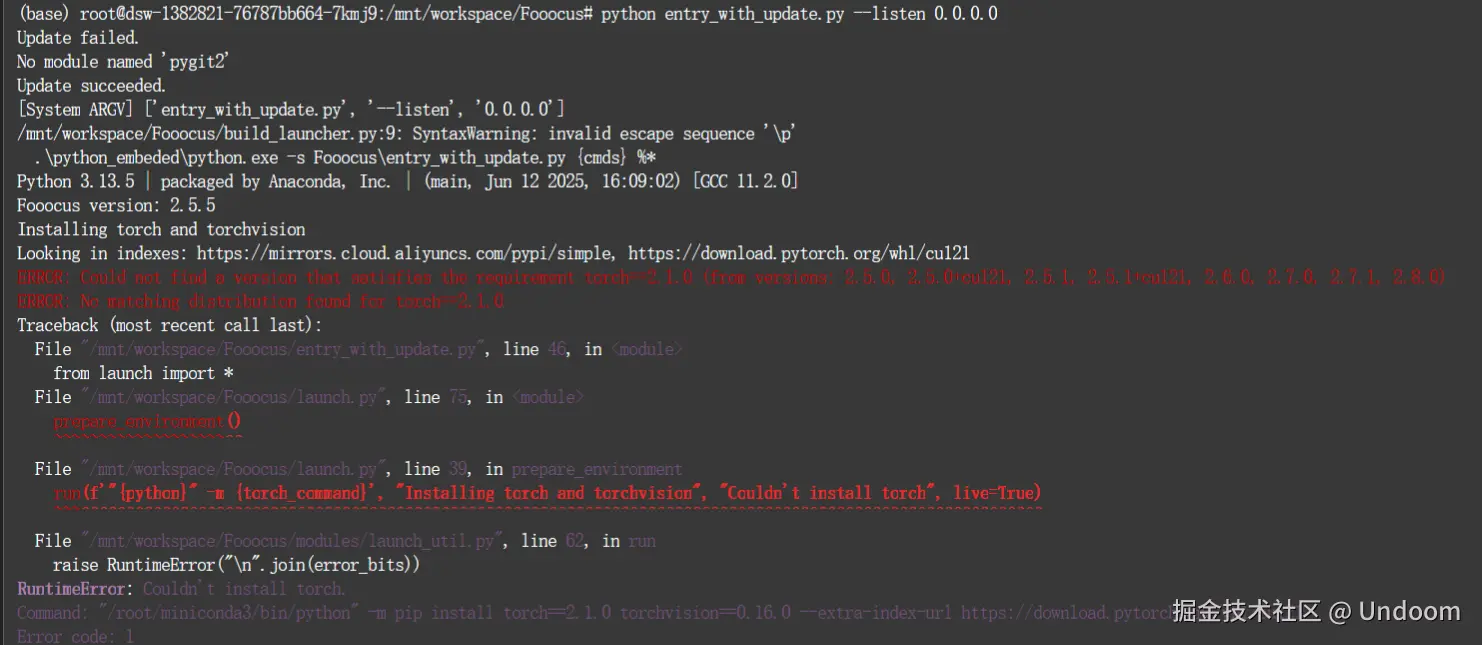Image resolution: width=1482 pixels, height=645 pixels.
Task: Click the 'Fooocus version: 2.5.5' text
Action: [x=116, y=205]
